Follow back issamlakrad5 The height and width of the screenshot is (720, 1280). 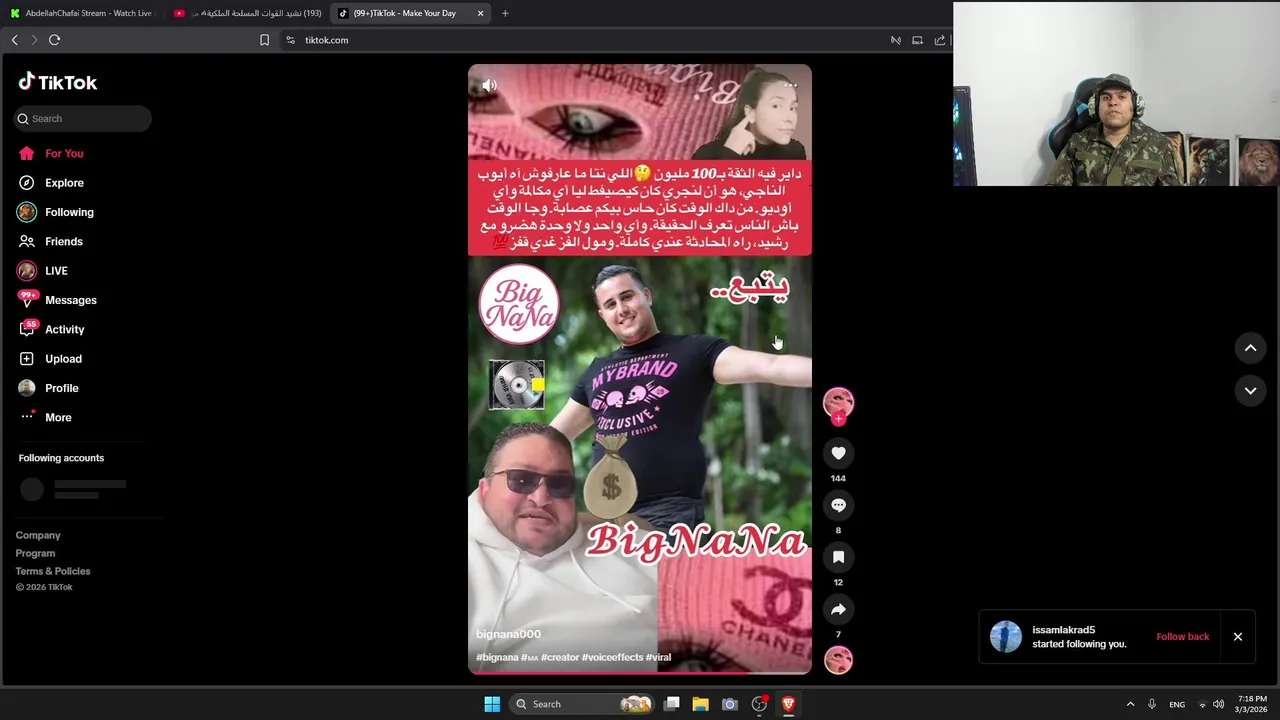[x=1182, y=636]
